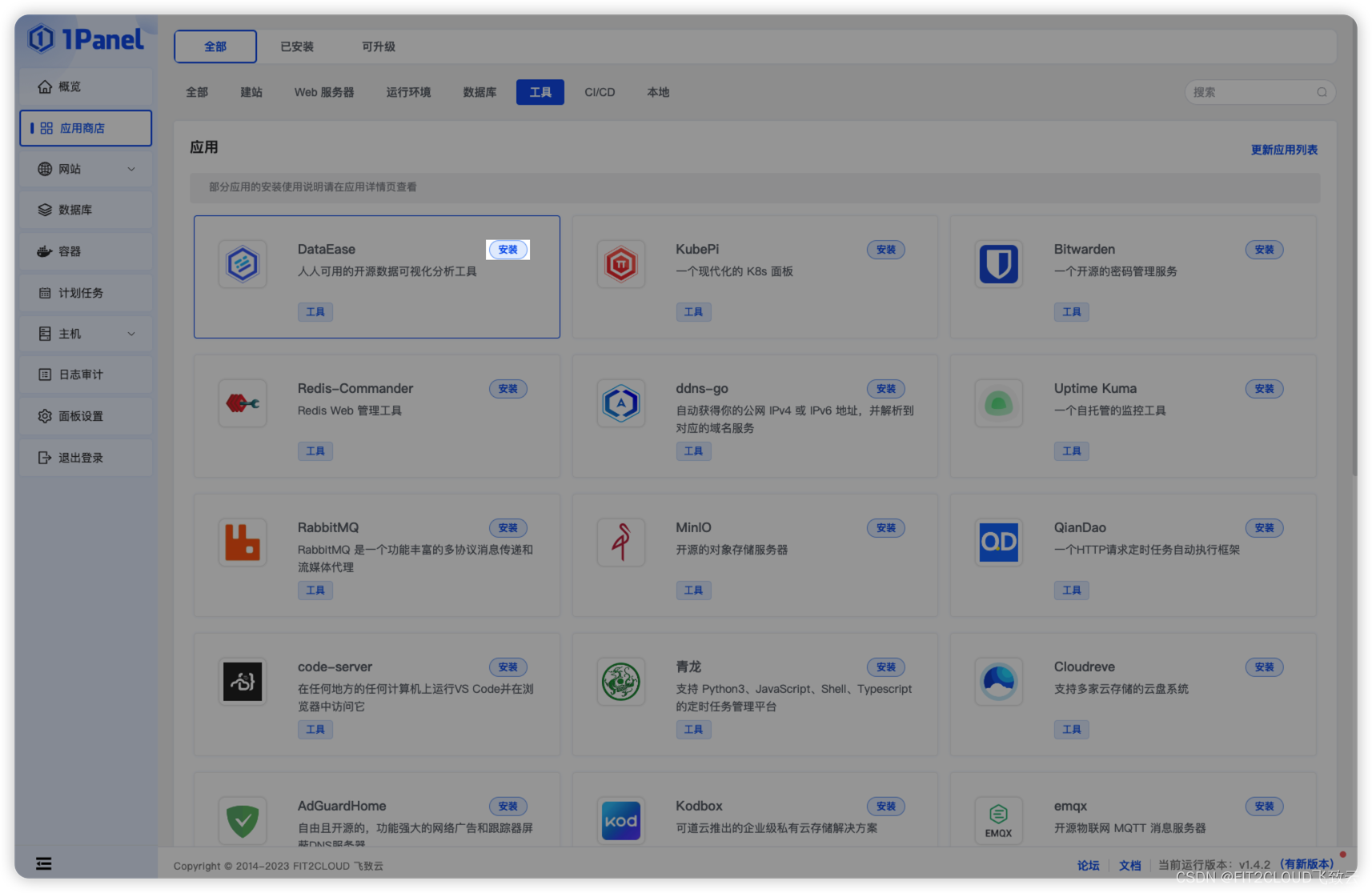Open the MinIO flamingo icon

click(621, 543)
